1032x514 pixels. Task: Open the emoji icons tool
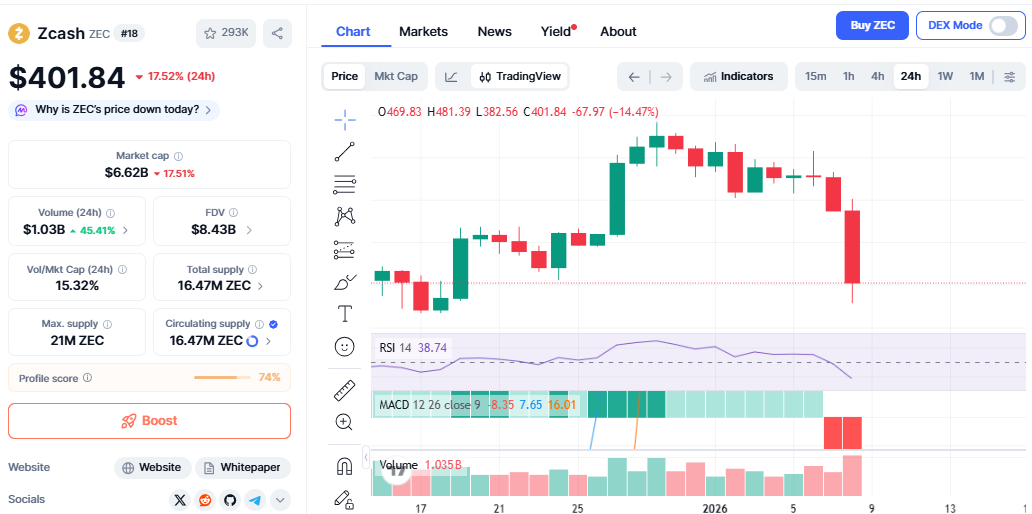(345, 347)
